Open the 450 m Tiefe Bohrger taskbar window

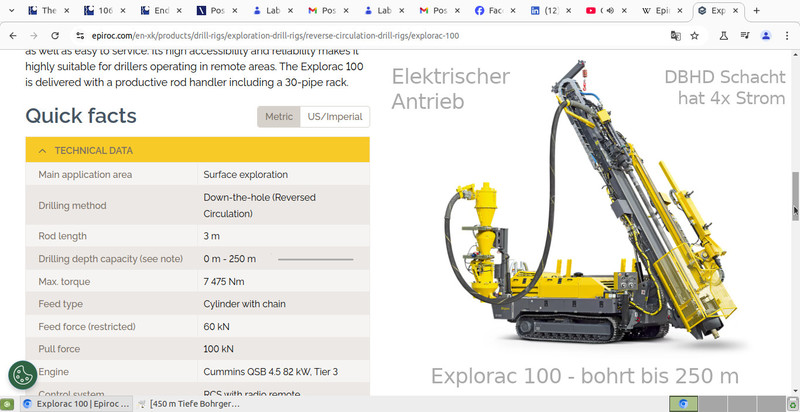[x=195, y=404]
